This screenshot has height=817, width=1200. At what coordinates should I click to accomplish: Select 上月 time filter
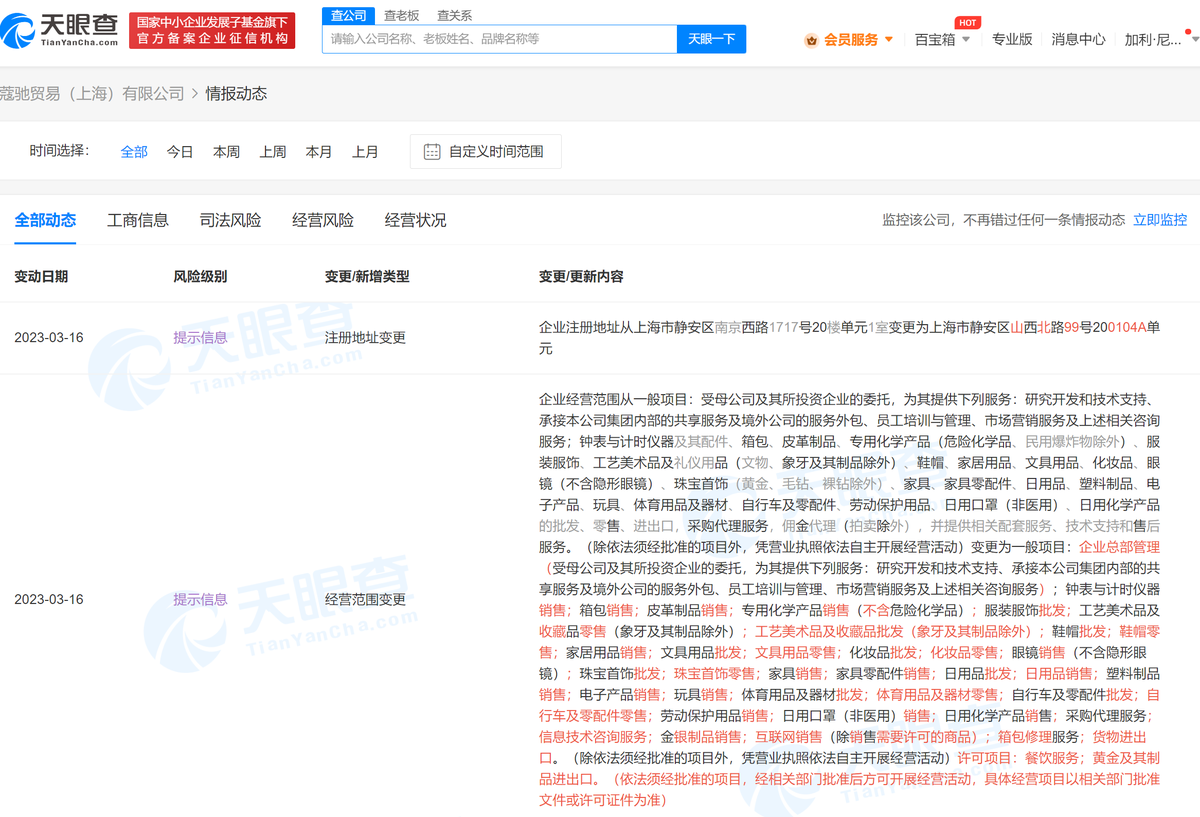pyautogui.click(x=365, y=152)
